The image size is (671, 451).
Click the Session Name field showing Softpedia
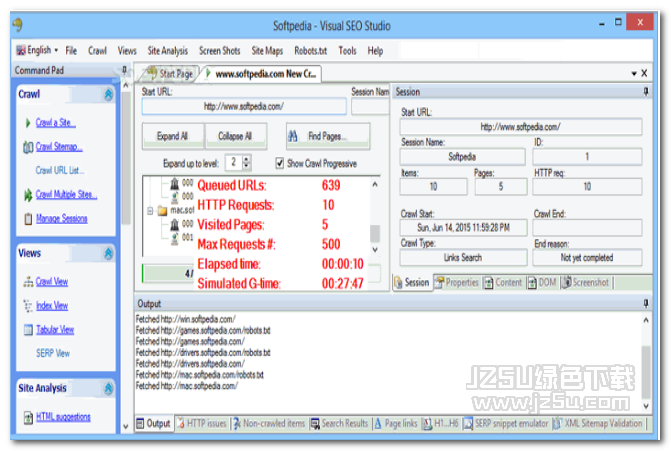462,157
